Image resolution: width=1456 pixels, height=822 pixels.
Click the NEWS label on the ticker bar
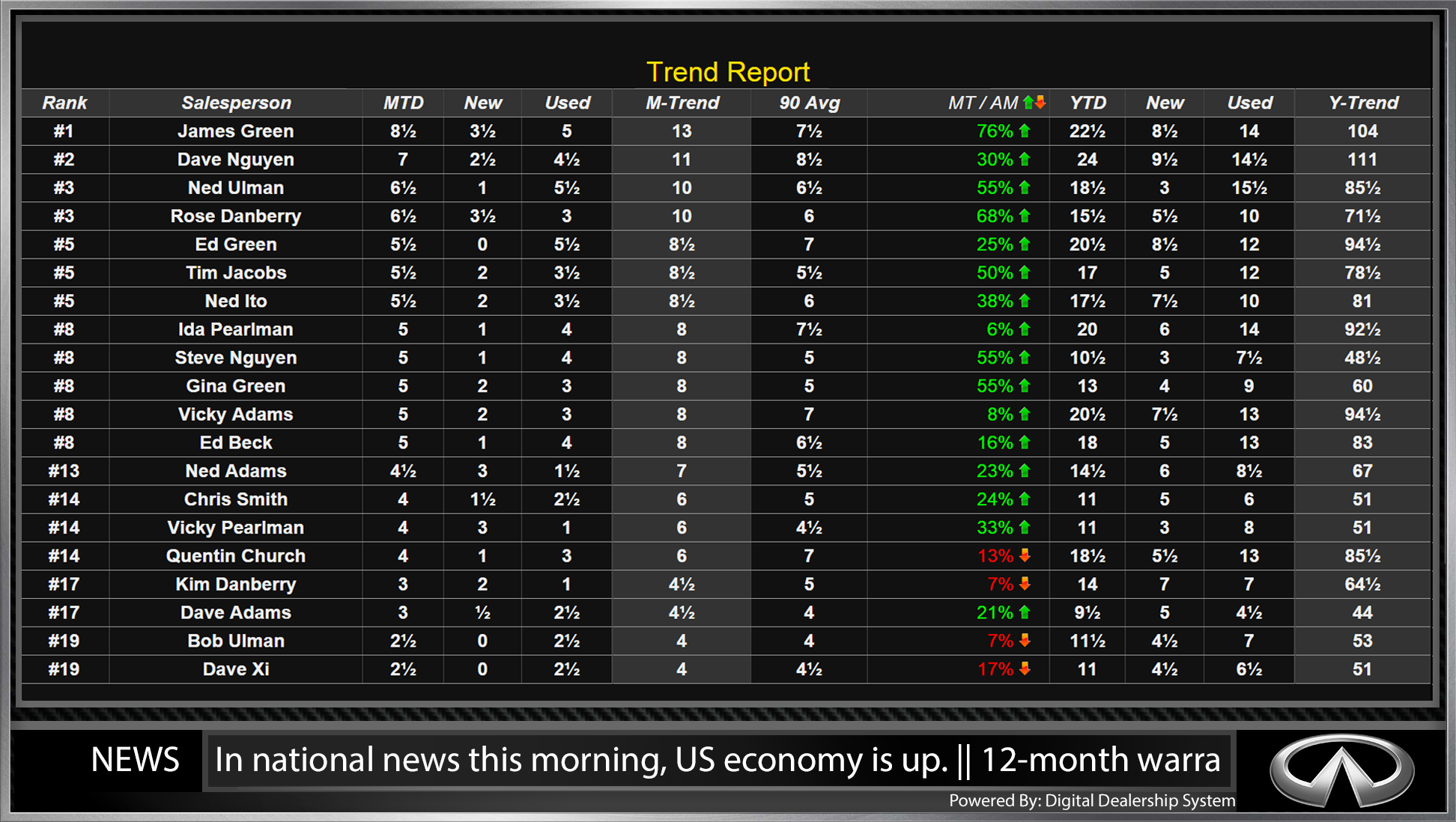click(135, 760)
